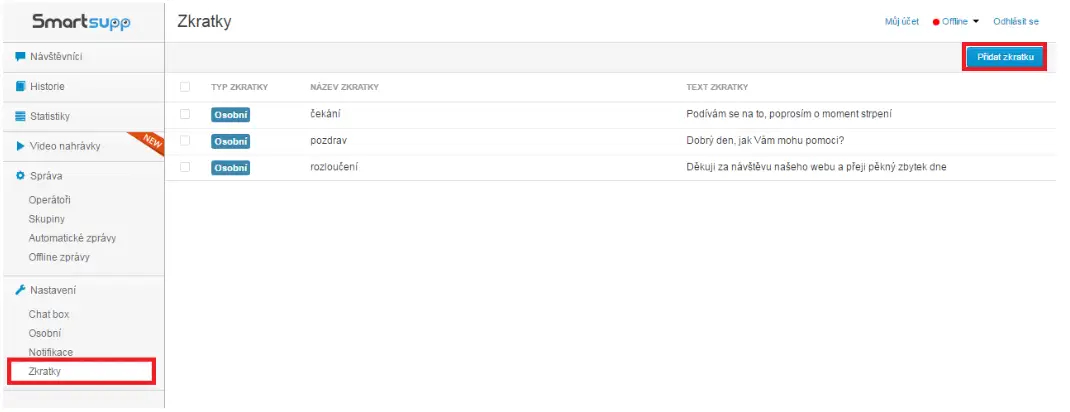The height and width of the screenshot is (412, 1070).
Task: Check the pozdrav row checkbox
Action: 185,141
